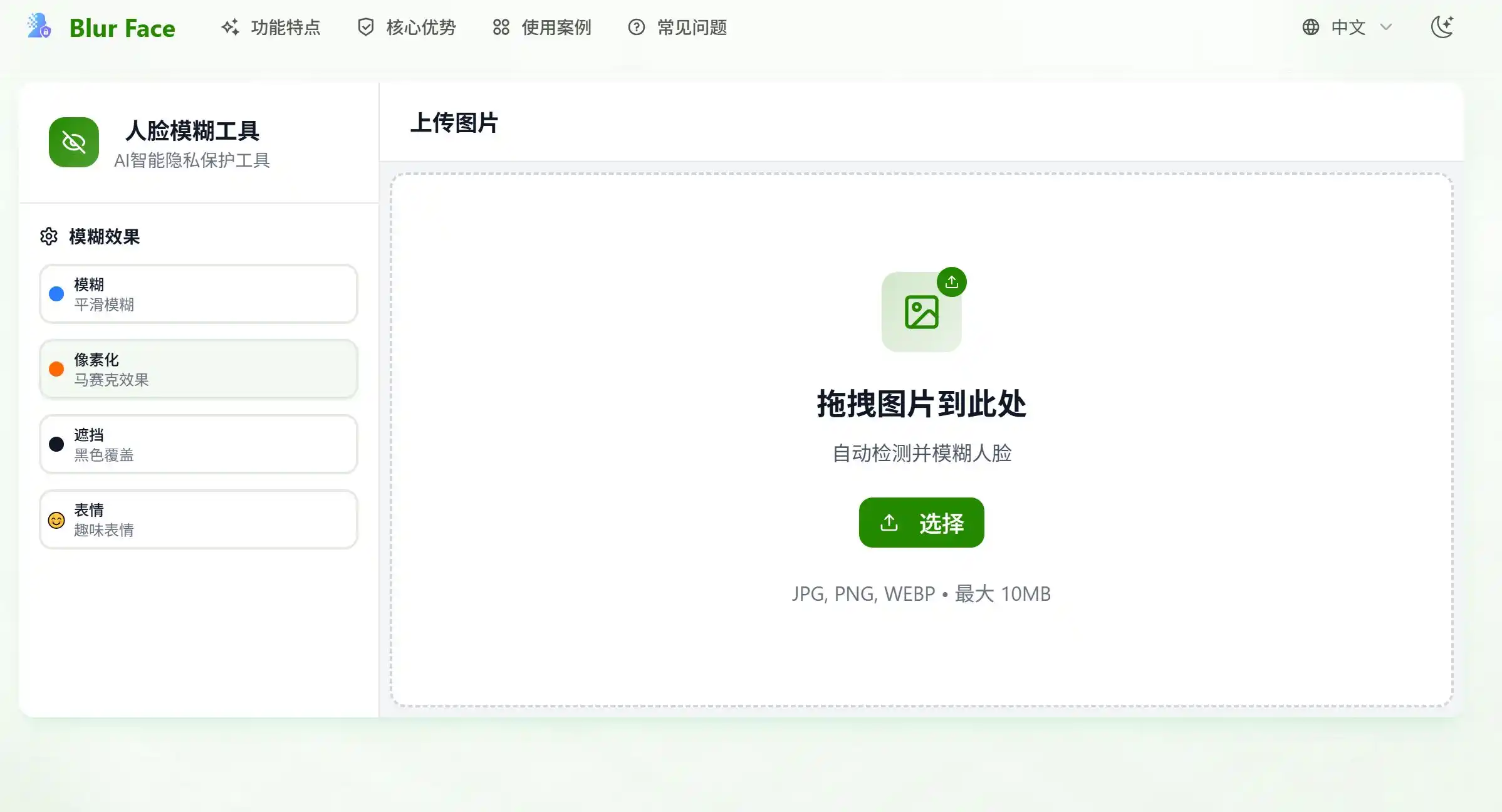Click the 自动检测并模糊人脸 description text
The image size is (1502, 812).
tap(922, 453)
